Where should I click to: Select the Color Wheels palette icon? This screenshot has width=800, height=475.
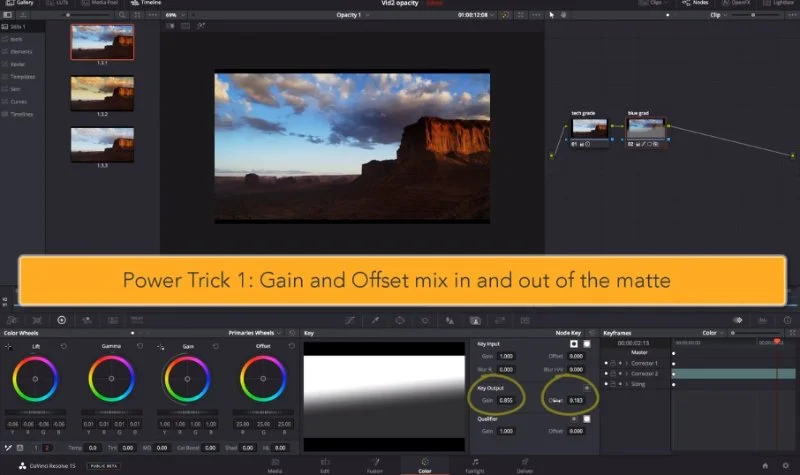pyautogui.click(x=62, y=320)
